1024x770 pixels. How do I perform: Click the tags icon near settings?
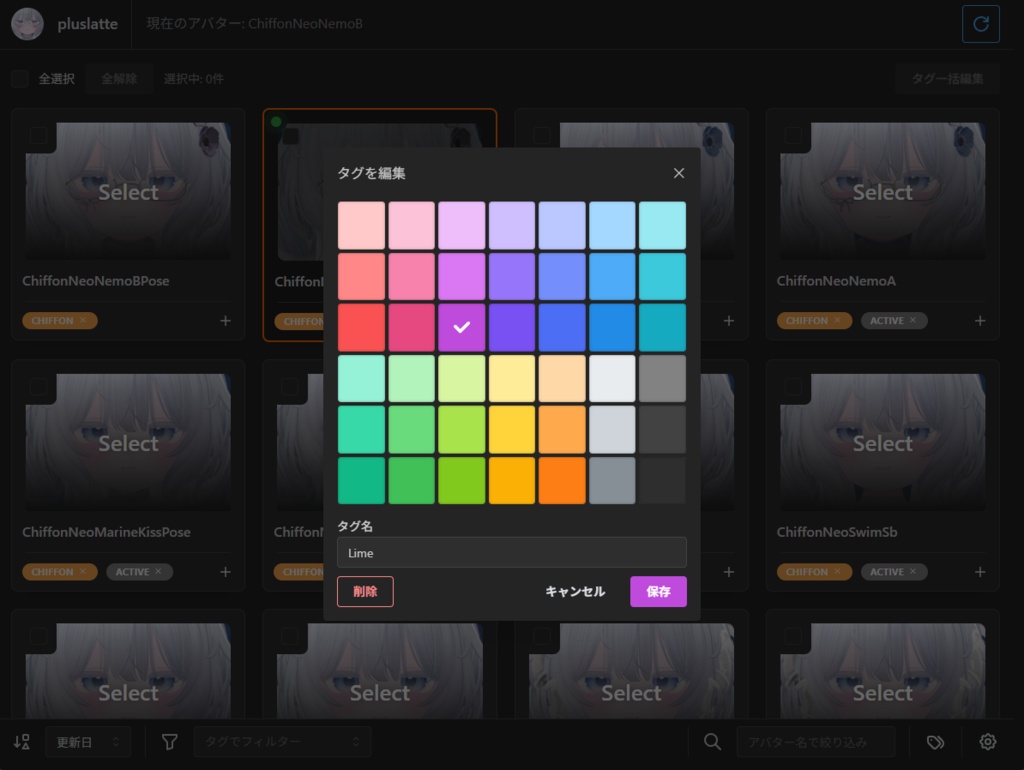pyautogui.click(x=936, y=741)
